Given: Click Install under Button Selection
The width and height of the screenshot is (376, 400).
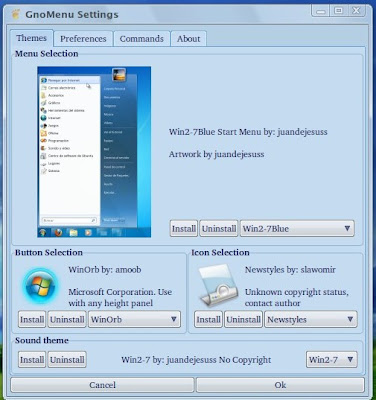Looking at the screenshot, I should [x=32, y=319].
